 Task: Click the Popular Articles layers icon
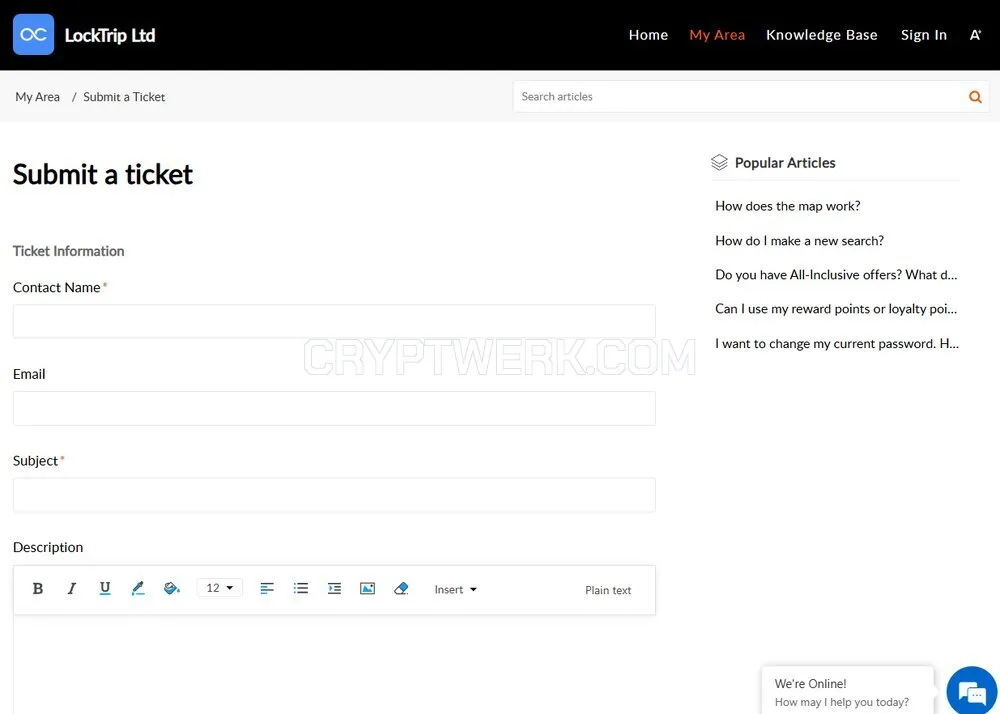point(719,163)
